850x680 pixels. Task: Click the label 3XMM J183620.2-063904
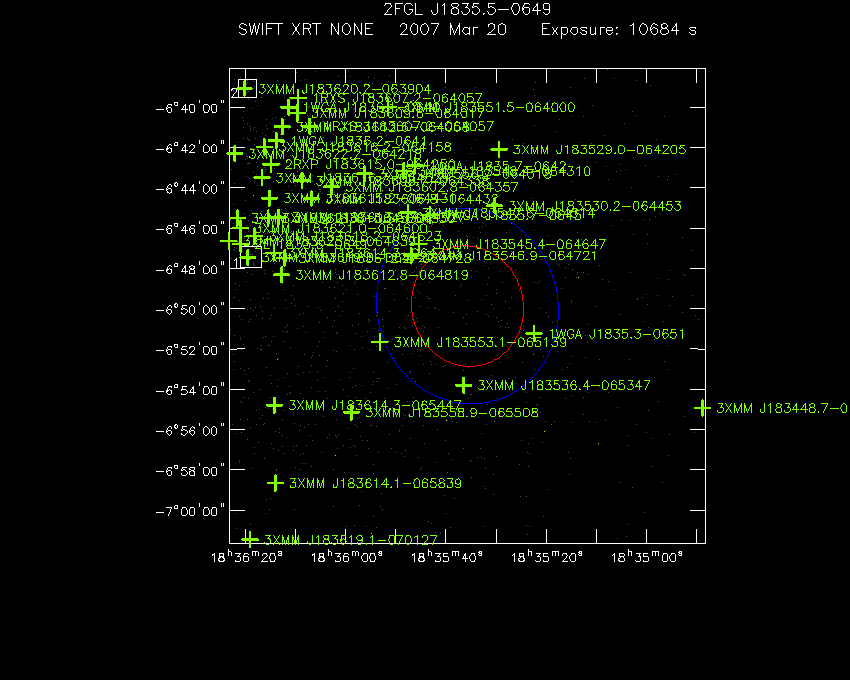point(345,89)
